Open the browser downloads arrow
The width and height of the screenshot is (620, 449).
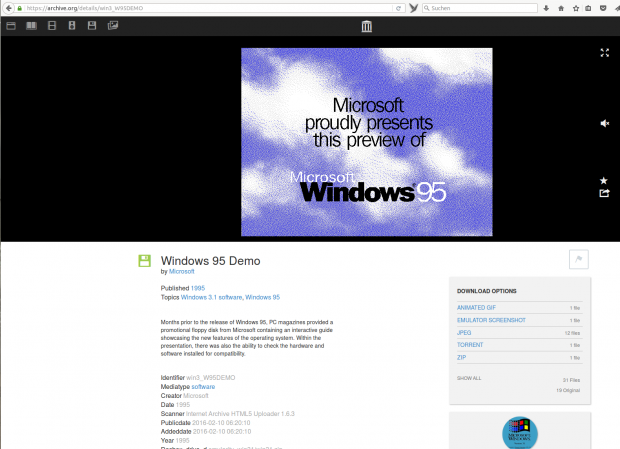click(x=546, y=8)
